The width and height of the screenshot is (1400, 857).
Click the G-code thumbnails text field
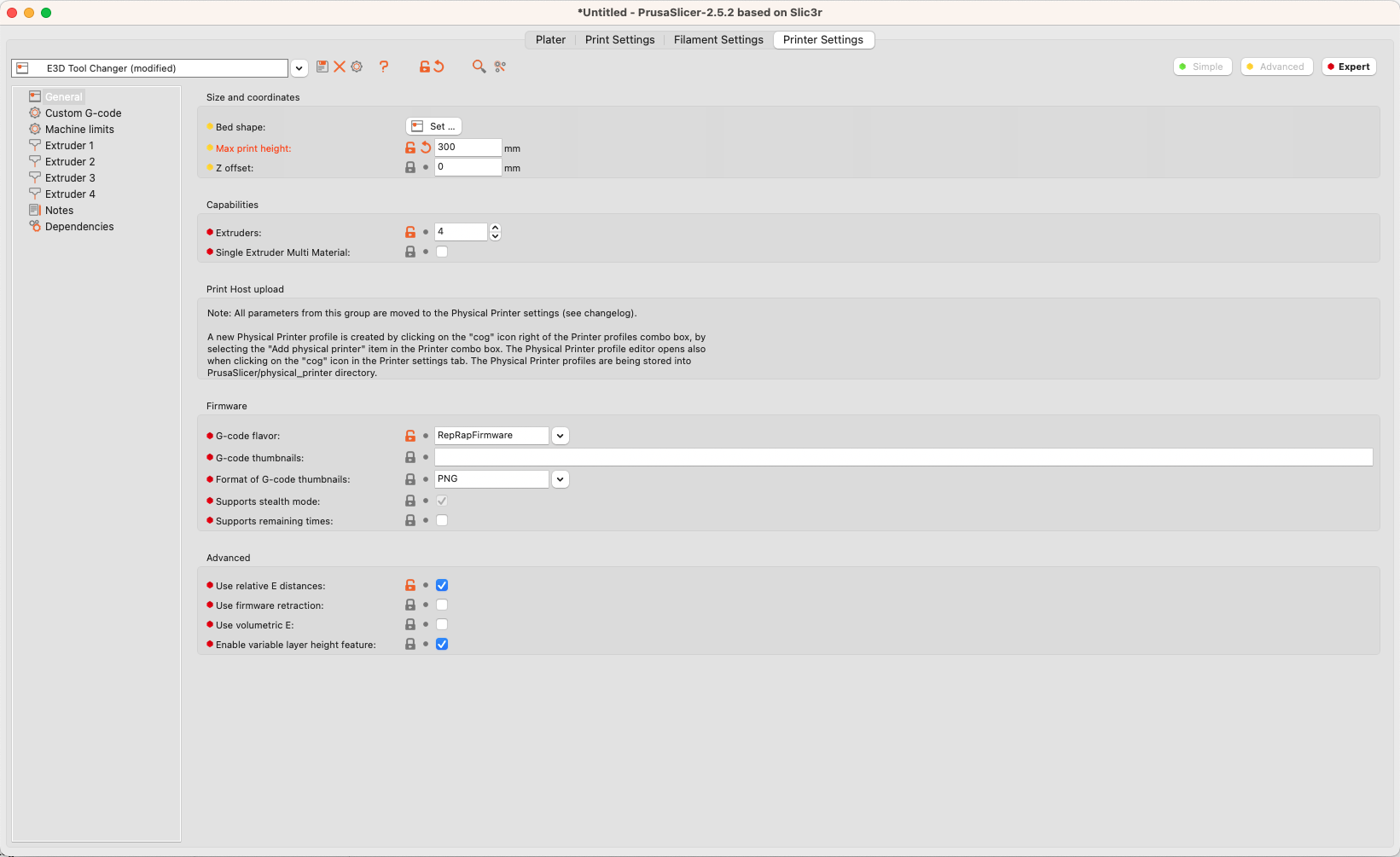(903, 457)
